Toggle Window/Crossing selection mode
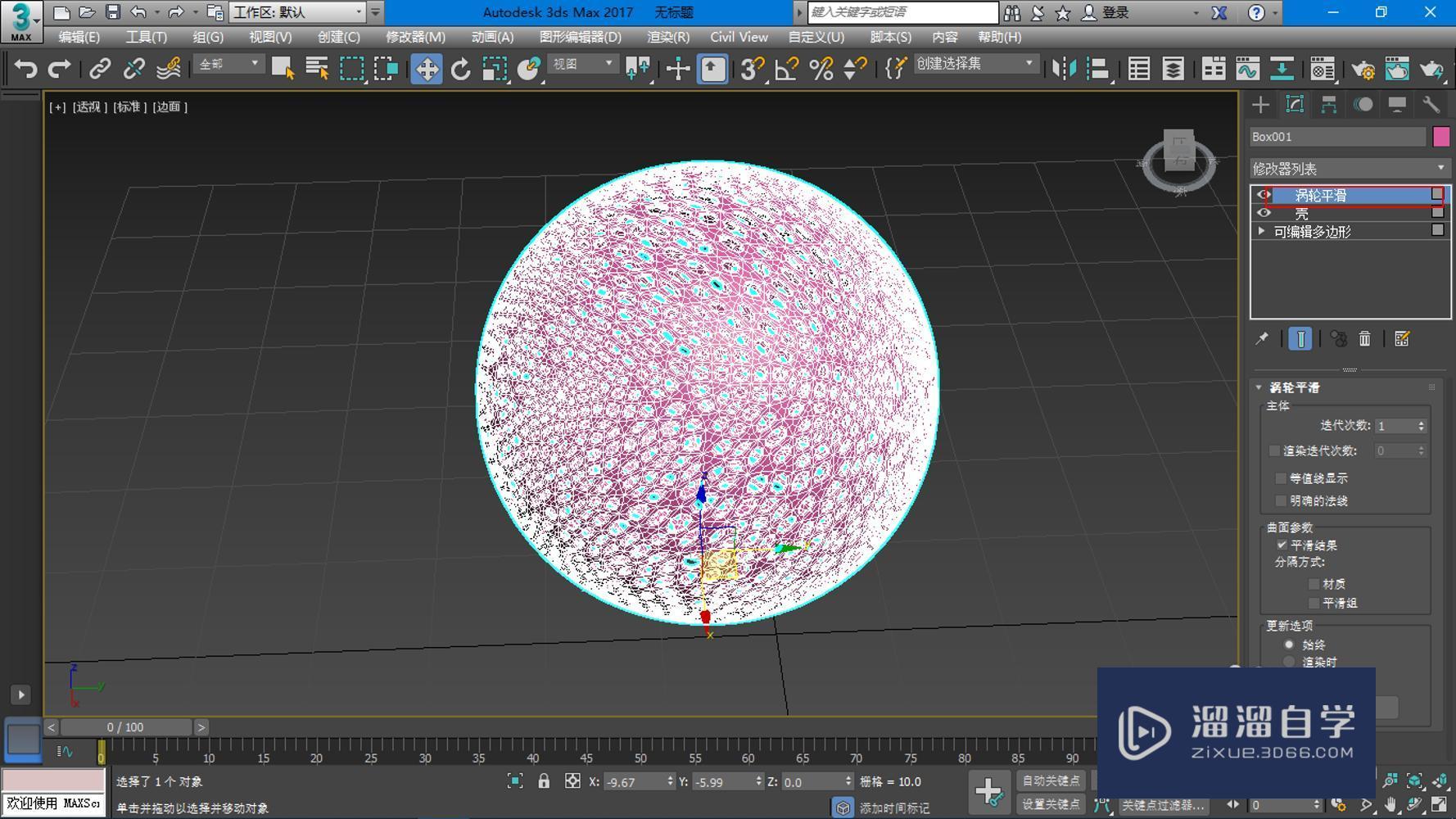This screenshot has width=1456, height=819. pos(386,69)
